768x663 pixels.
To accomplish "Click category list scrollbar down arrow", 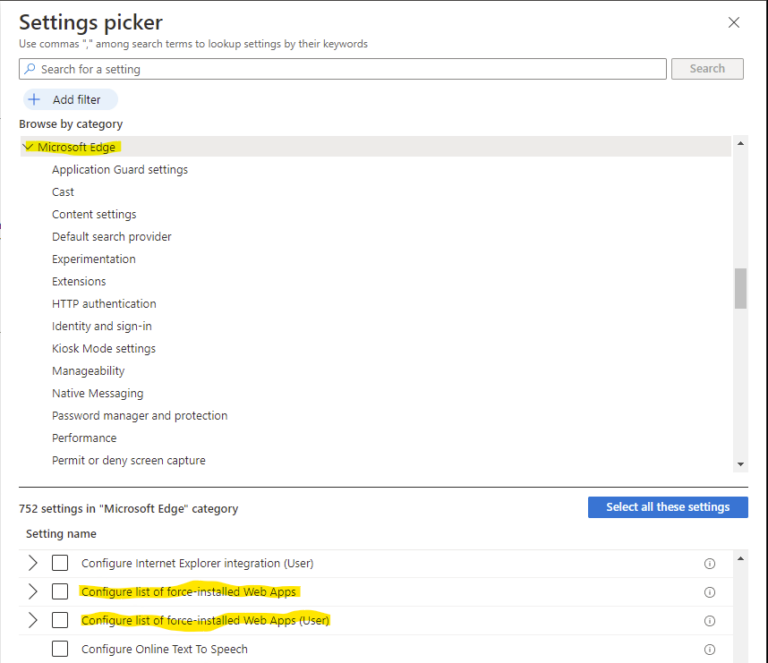I will pyautogui.click(x=741, y=464).
